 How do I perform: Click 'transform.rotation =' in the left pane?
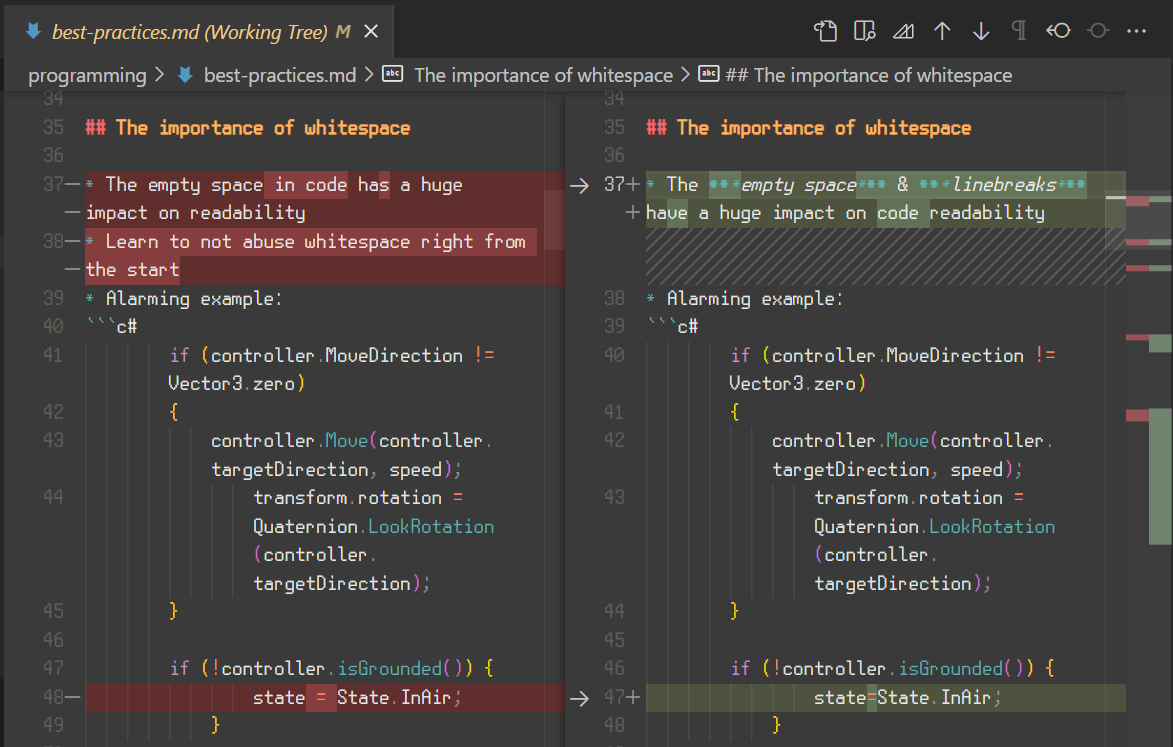pyautogui.click(x=358, y=498)
